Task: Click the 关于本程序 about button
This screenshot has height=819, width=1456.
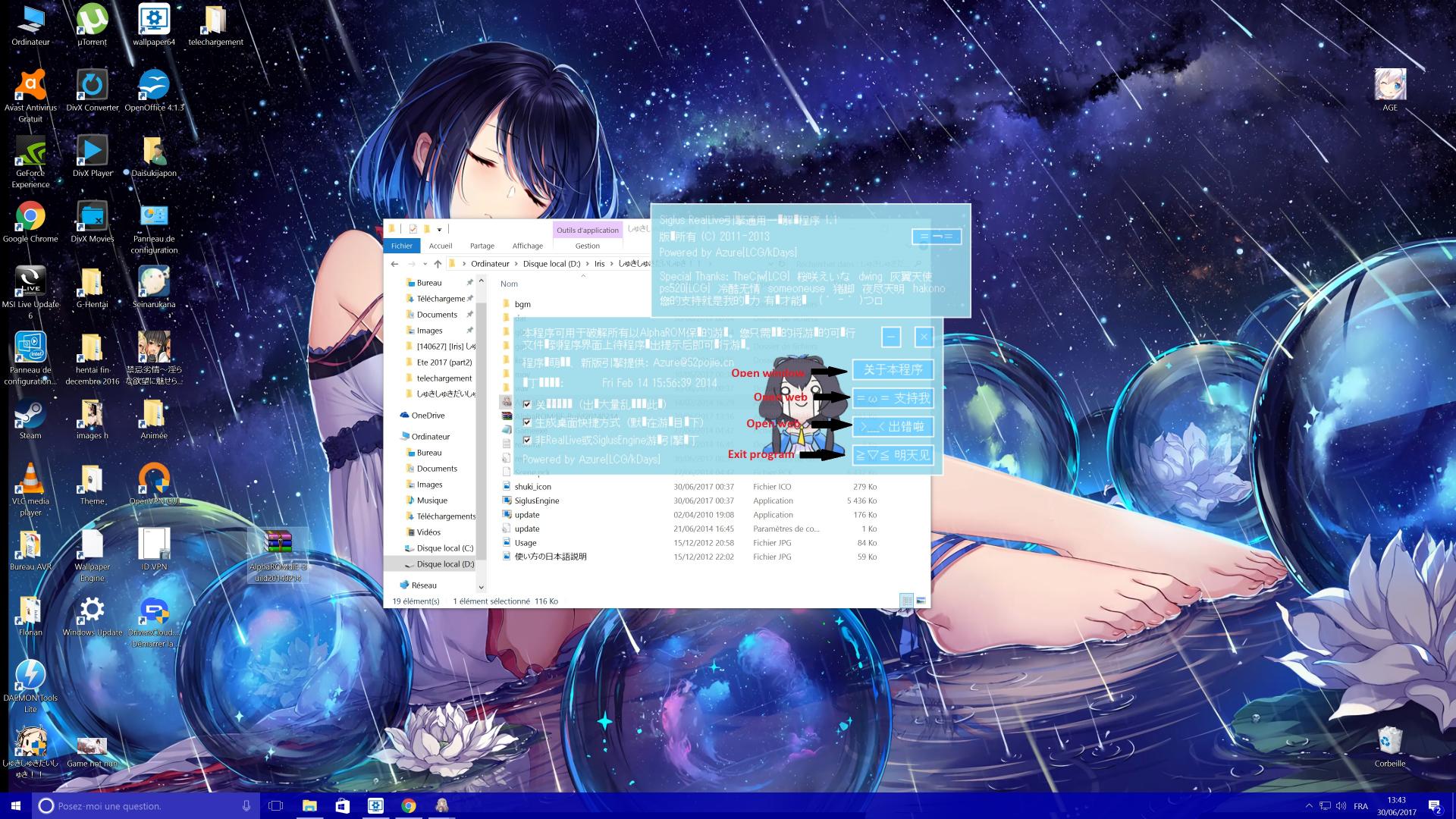Action: coord(893,369)
